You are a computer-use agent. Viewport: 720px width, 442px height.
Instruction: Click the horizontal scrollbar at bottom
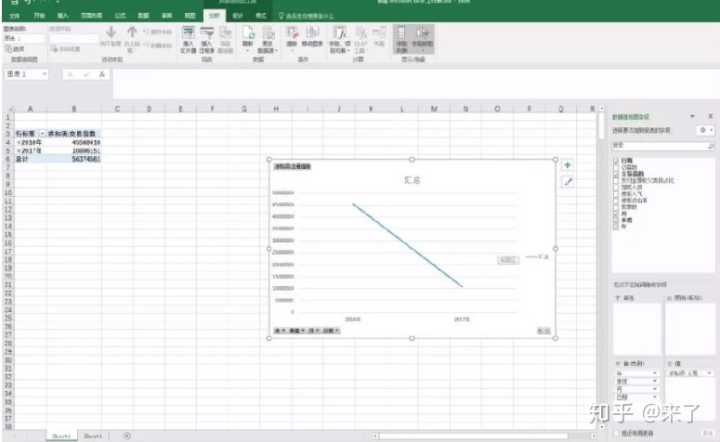click(x=480, y=436)
